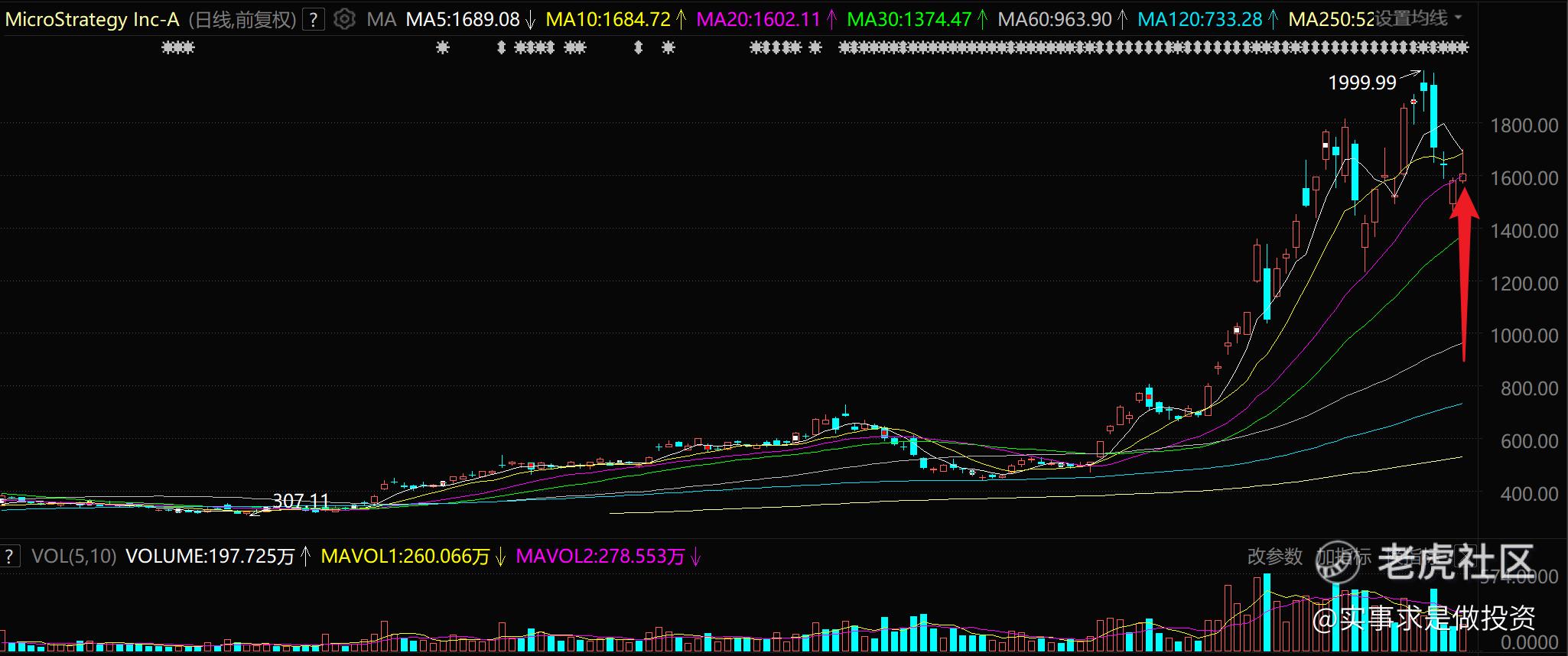Select the MicroStrategy Inc-A stock title

[93, 19]
